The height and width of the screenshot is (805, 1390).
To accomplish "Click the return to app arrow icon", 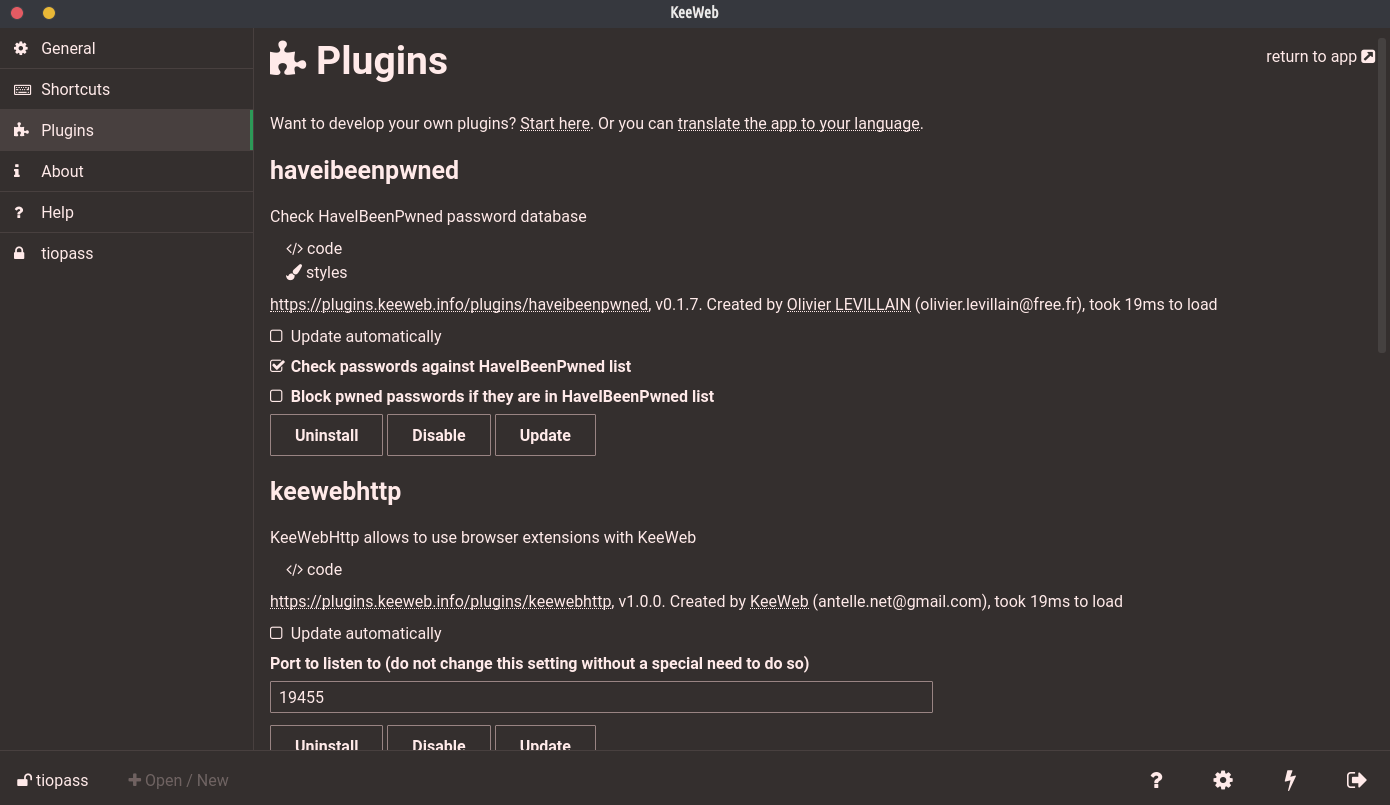I will pos(1368,56).
